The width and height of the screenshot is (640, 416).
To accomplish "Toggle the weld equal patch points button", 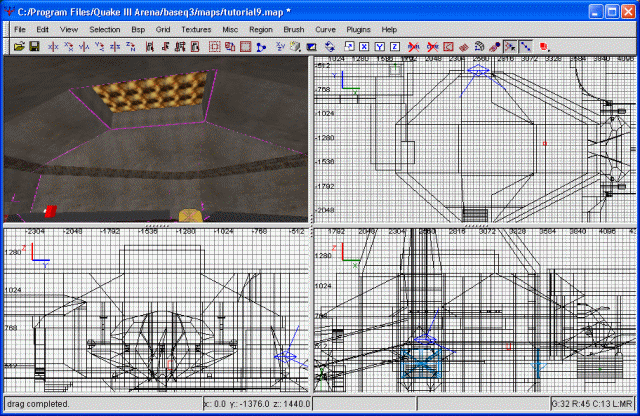I will coord(510,47).
